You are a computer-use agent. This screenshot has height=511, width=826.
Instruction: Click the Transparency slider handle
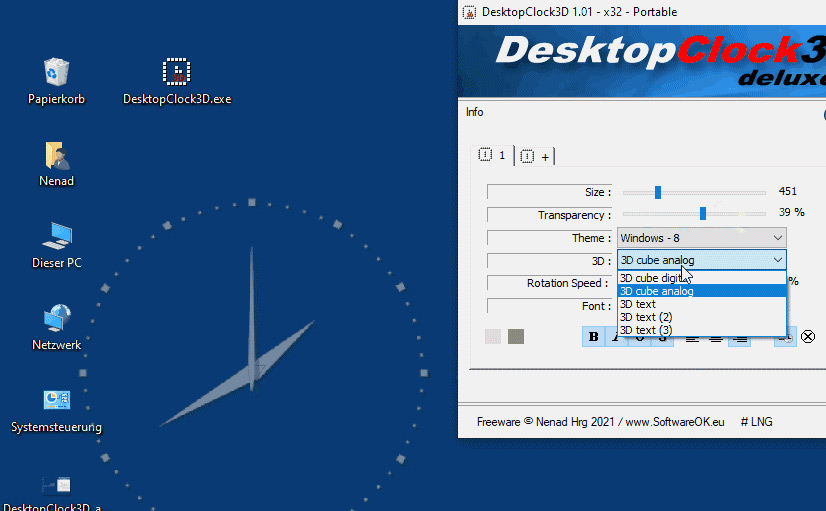[703, 213]
